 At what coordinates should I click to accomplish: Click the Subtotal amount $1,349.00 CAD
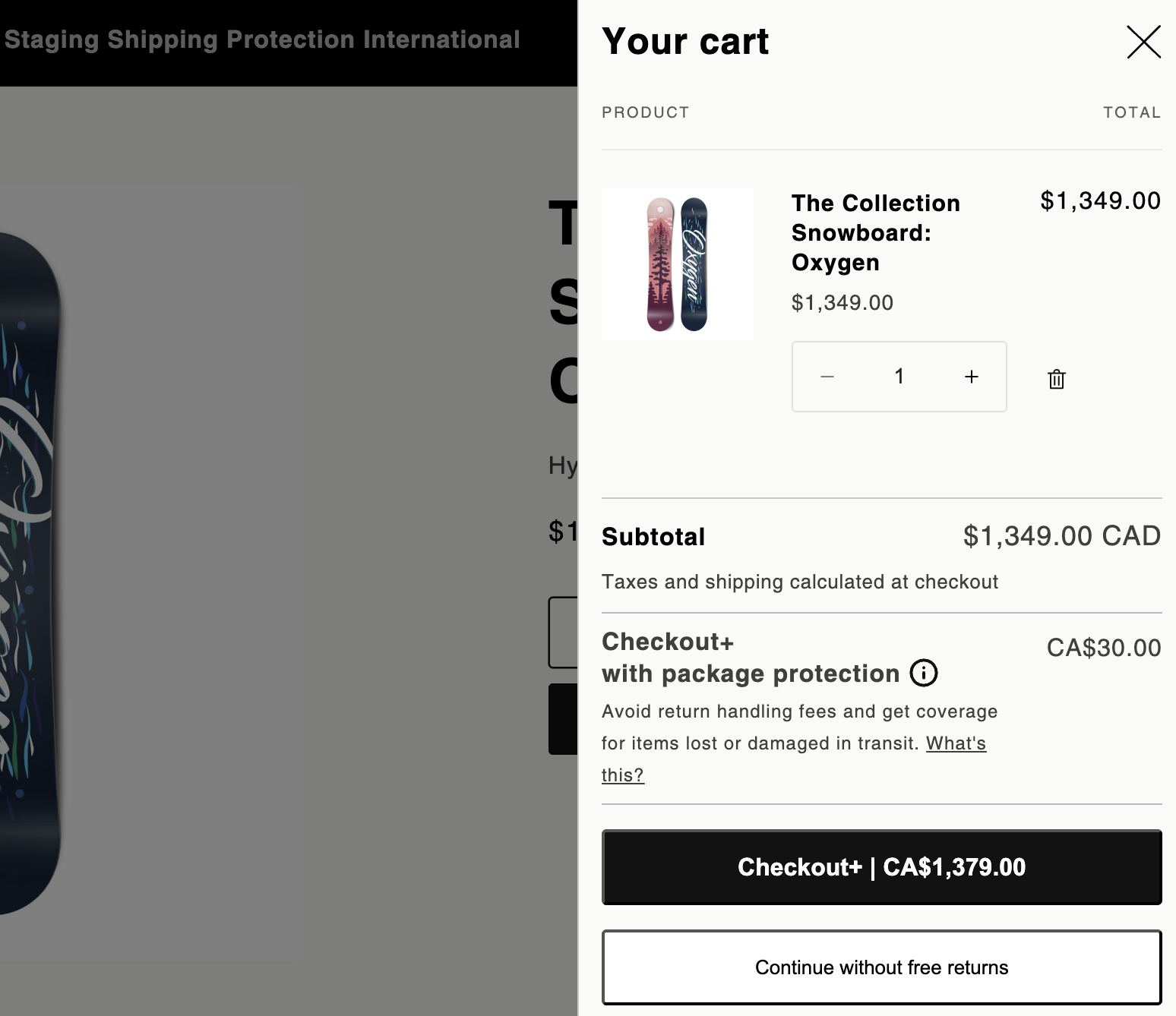(1061, 536)
